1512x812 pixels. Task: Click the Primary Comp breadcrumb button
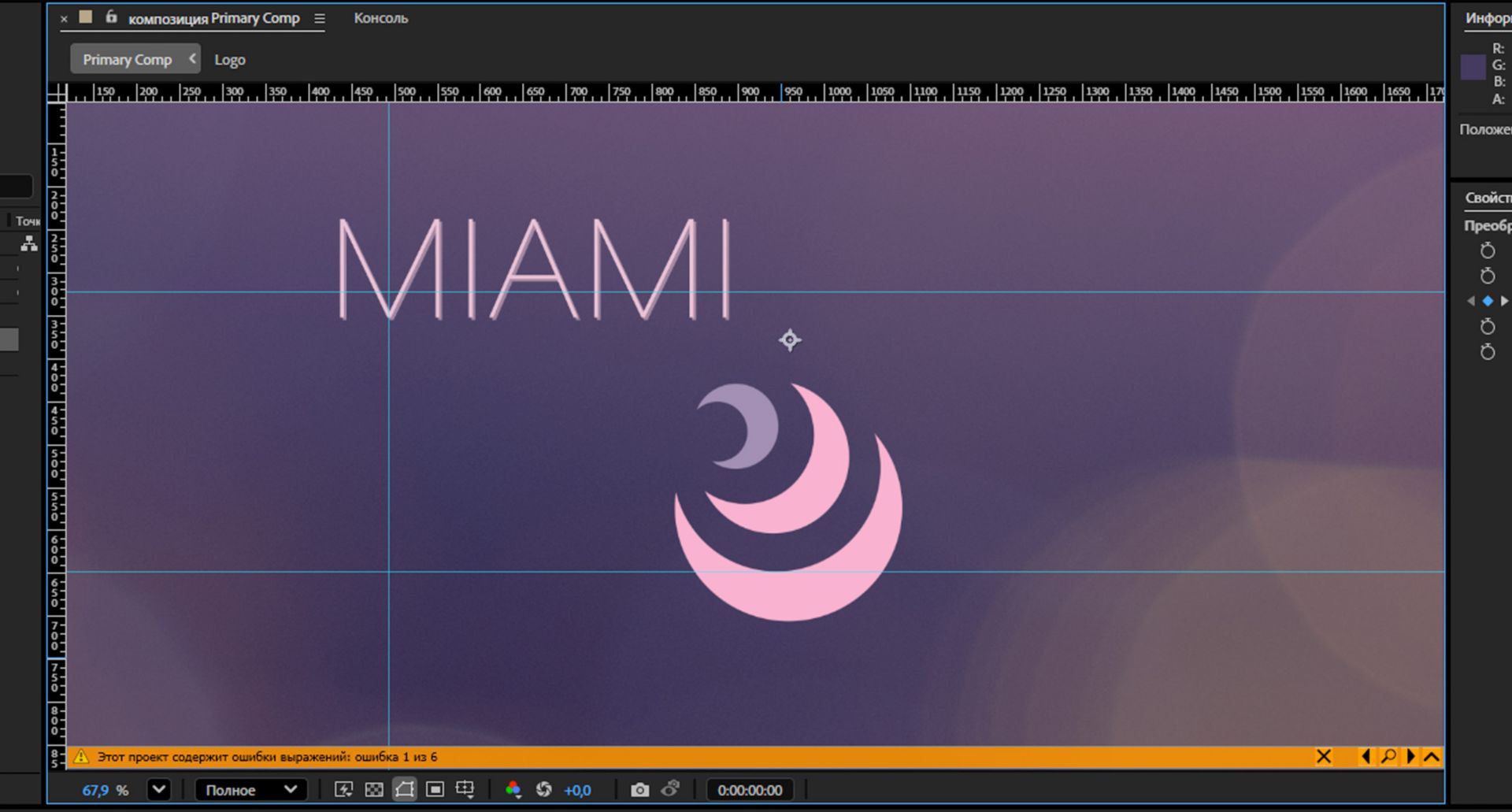coord(127,59)
